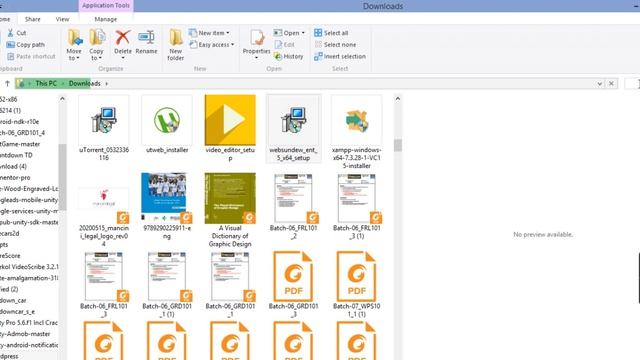Click the navigation pane scroll up arrow
This screenshot has height=360, width=640.
coord(62,99)
